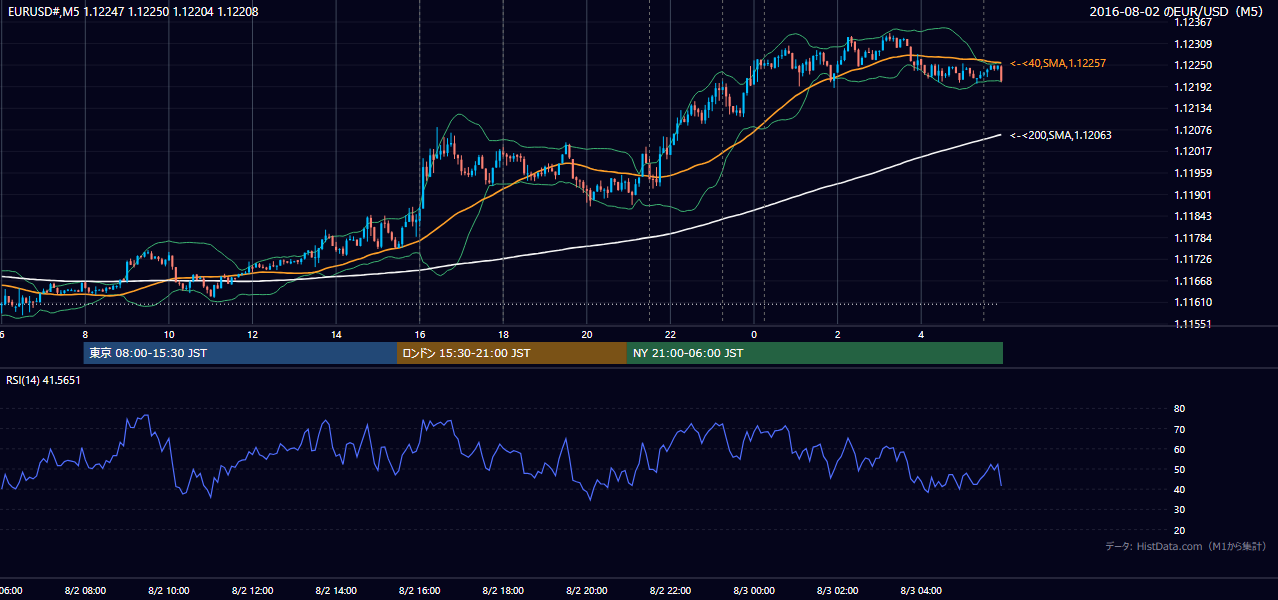Screen dimensions: 1278x600
Task: Click hour tick 18 under price chart
Action: (503, 334)
